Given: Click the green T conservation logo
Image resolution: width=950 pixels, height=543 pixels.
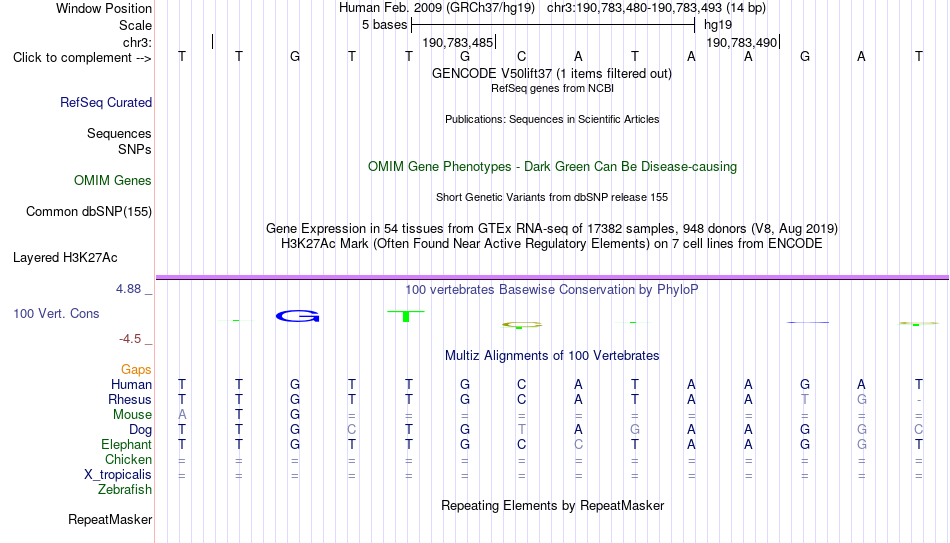Looking at the screenshot, I should click(x=406, y=316).
